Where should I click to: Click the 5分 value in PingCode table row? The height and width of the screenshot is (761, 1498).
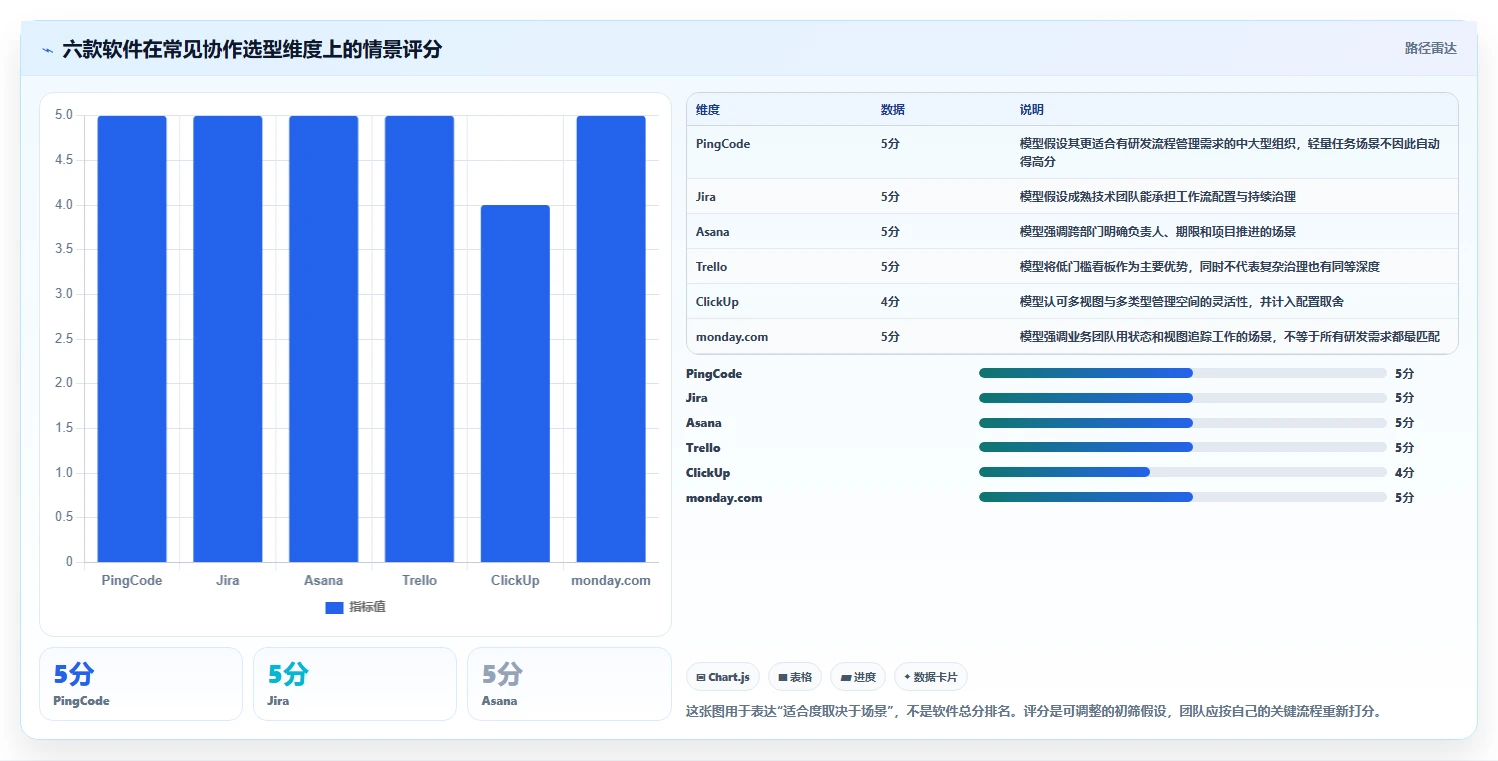(x=890, y=144)
